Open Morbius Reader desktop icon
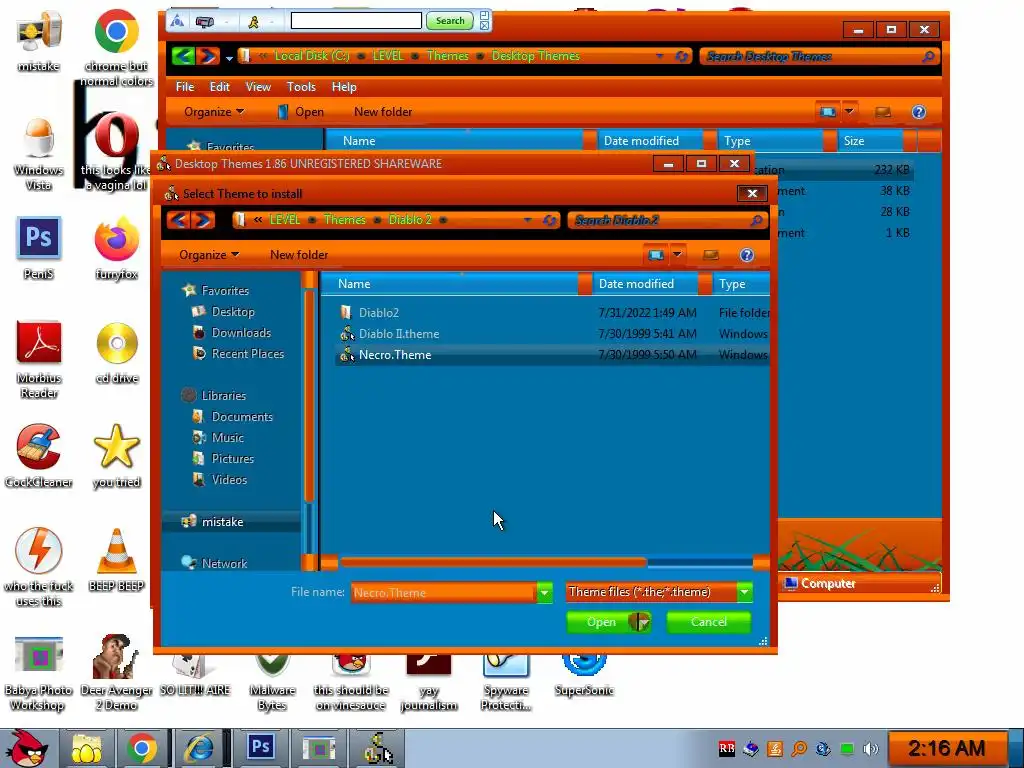The image size is (1024, 768). (39, 359)
